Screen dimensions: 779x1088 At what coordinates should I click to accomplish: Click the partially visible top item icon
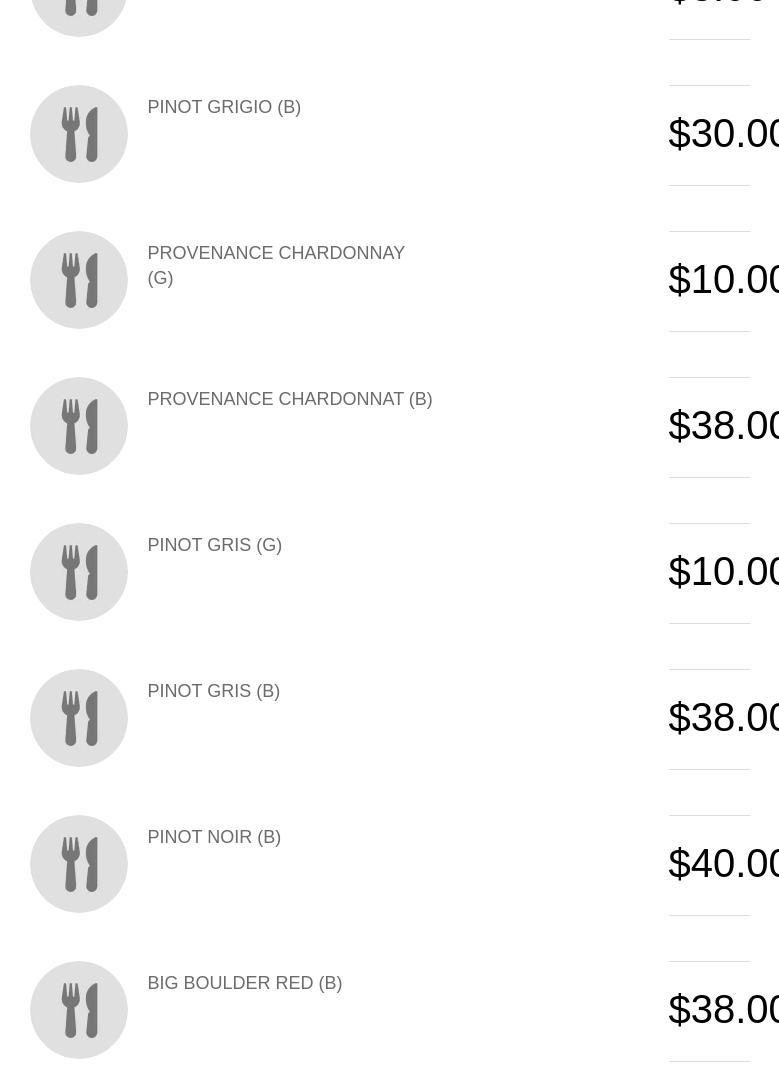tap(79, 14)
